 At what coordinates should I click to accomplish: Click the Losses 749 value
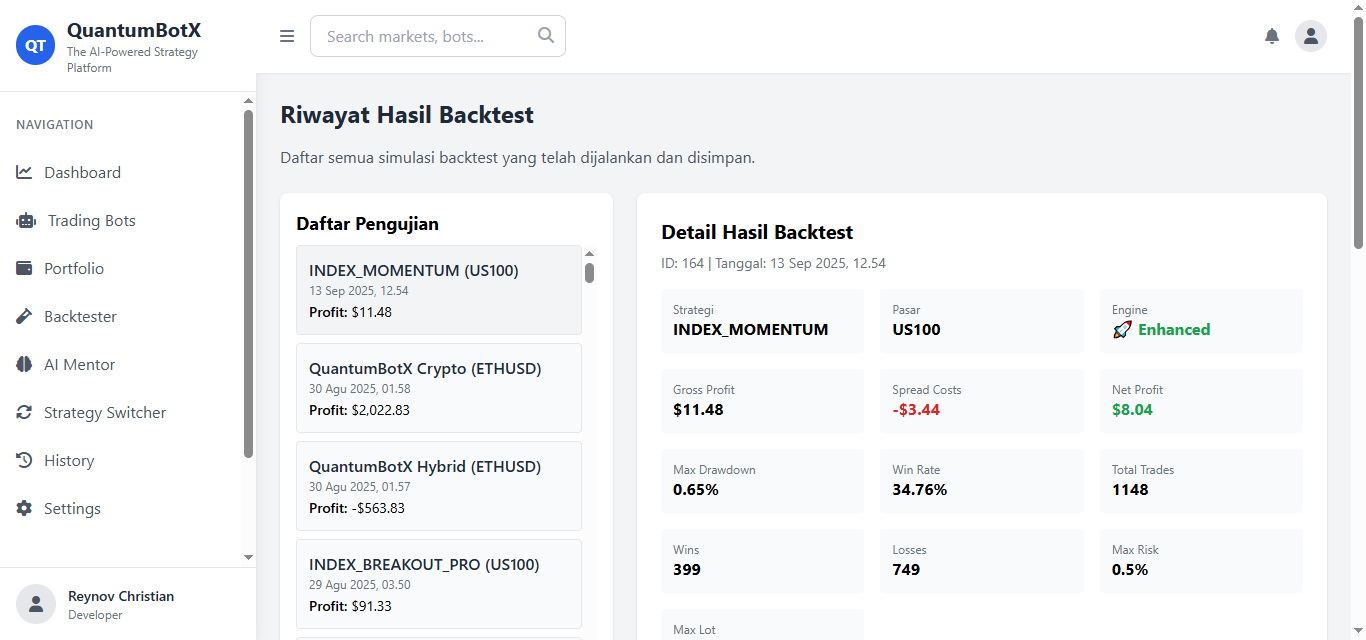point(906,570)
